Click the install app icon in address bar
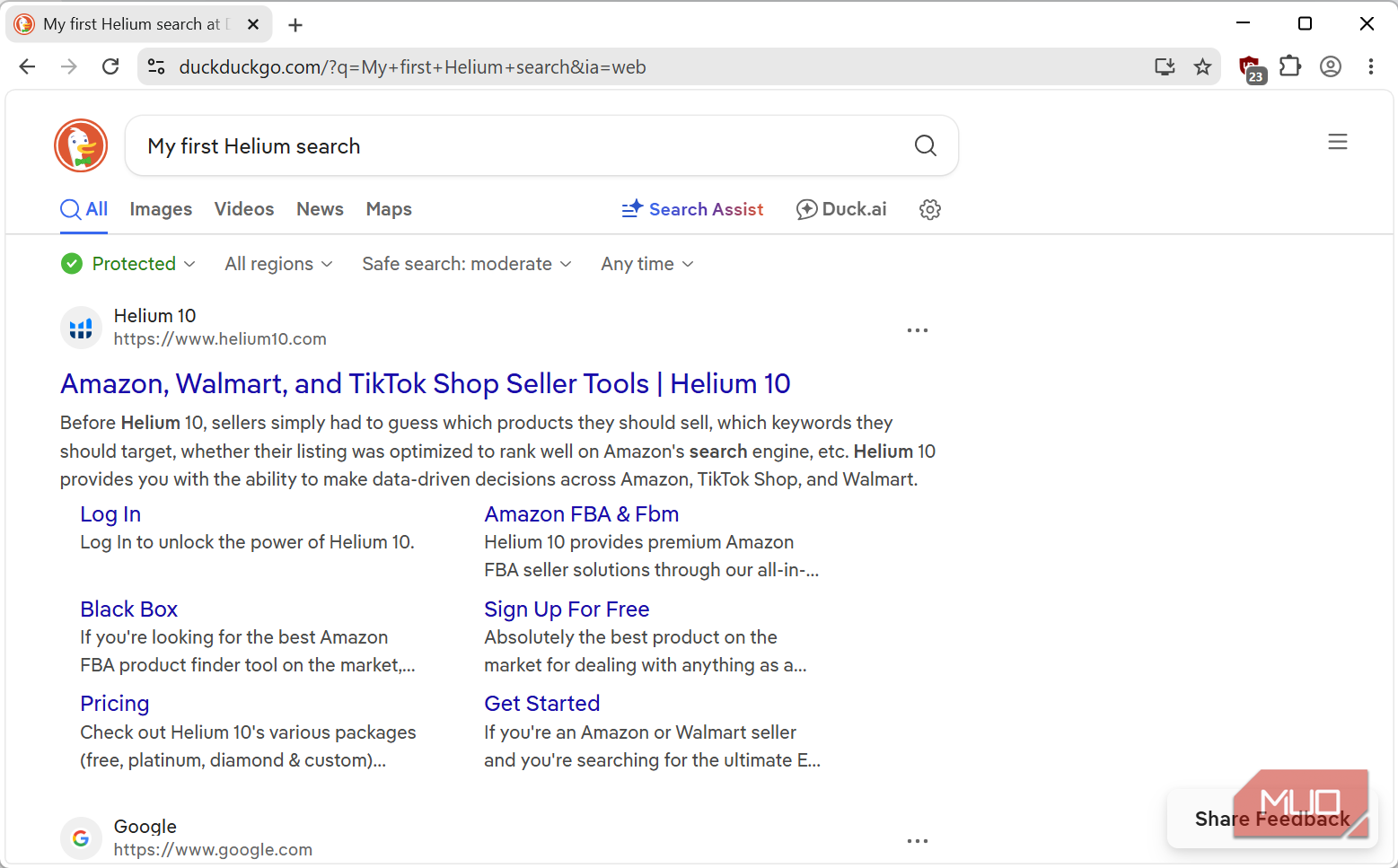The width and height of the screenshot is (1398, 868). coord(1165,66)
